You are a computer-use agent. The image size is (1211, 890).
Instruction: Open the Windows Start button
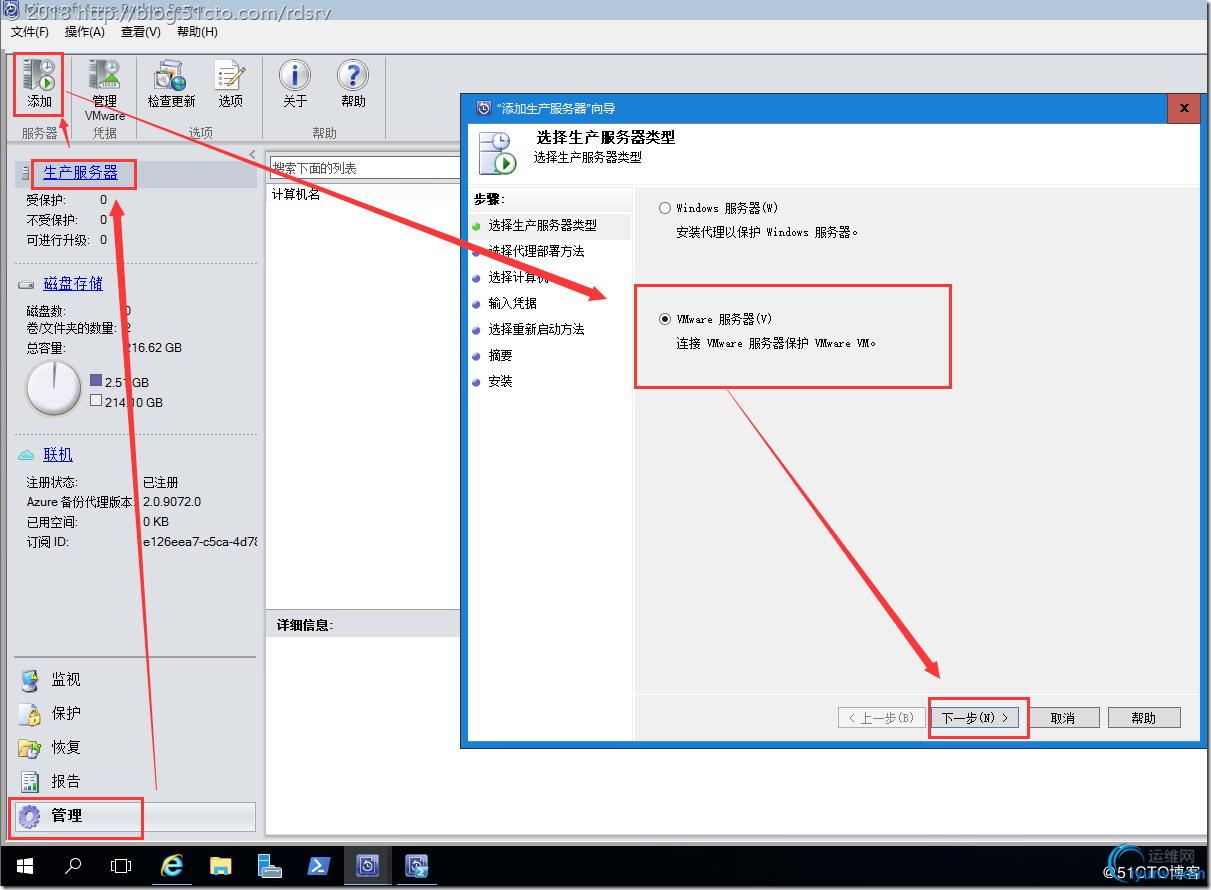point(24,866)
